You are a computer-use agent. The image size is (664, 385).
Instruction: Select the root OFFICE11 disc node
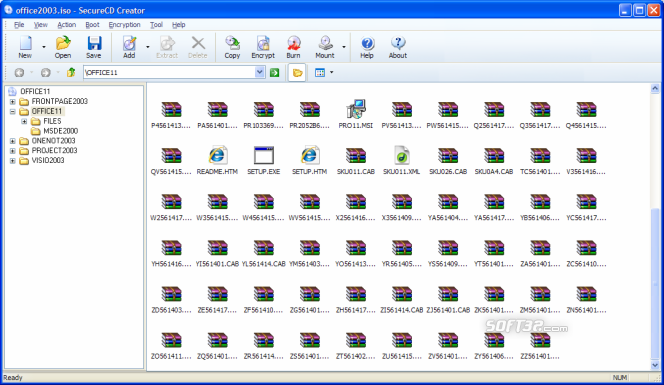(x=35, y=91)
